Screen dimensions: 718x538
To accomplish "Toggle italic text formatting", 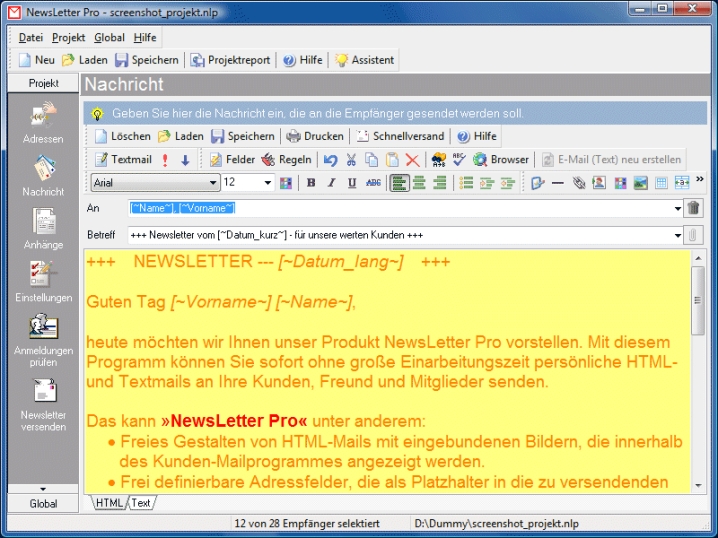I will [331, 183].
